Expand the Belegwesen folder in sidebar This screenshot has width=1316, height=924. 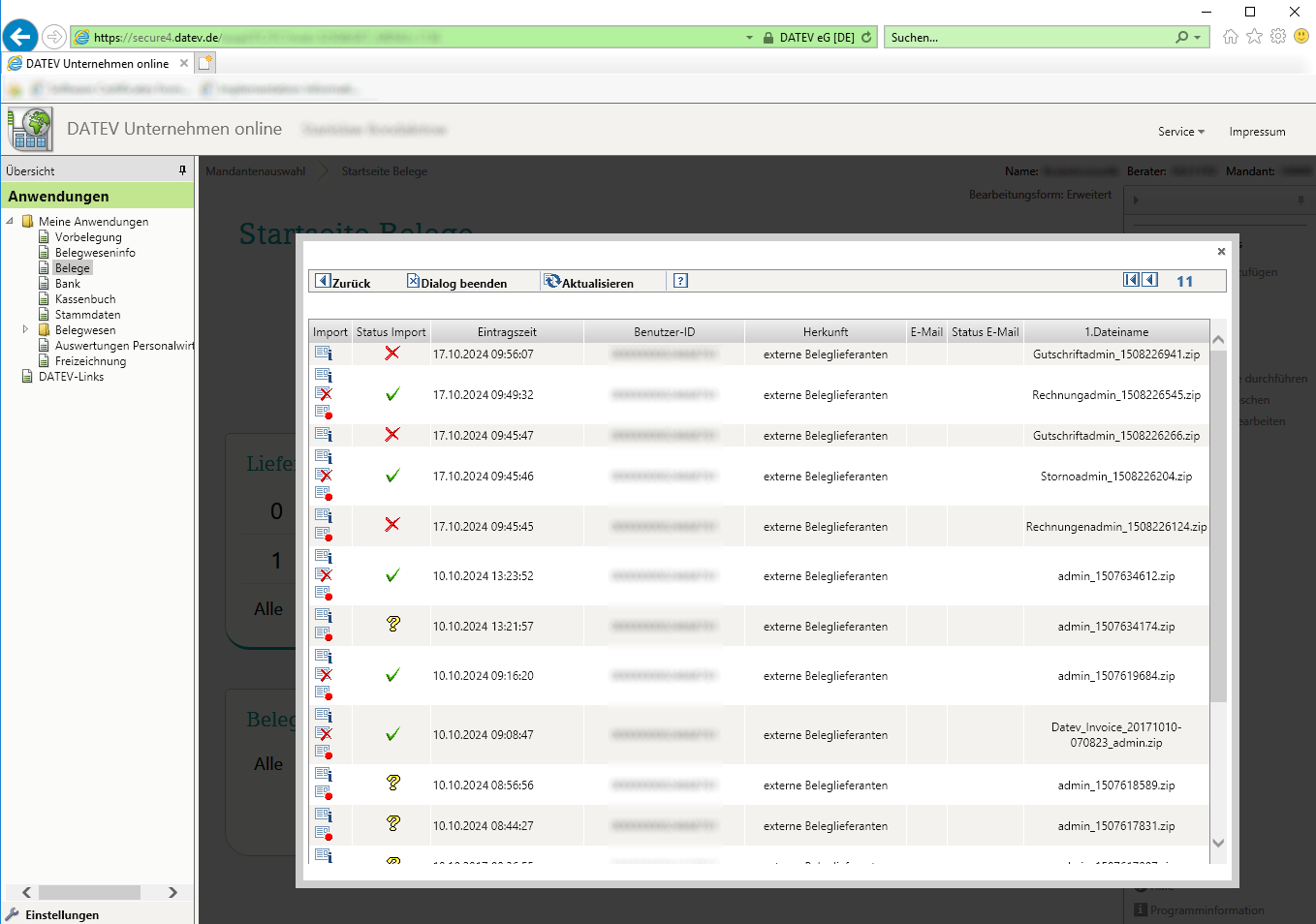(x=25, y=329)
